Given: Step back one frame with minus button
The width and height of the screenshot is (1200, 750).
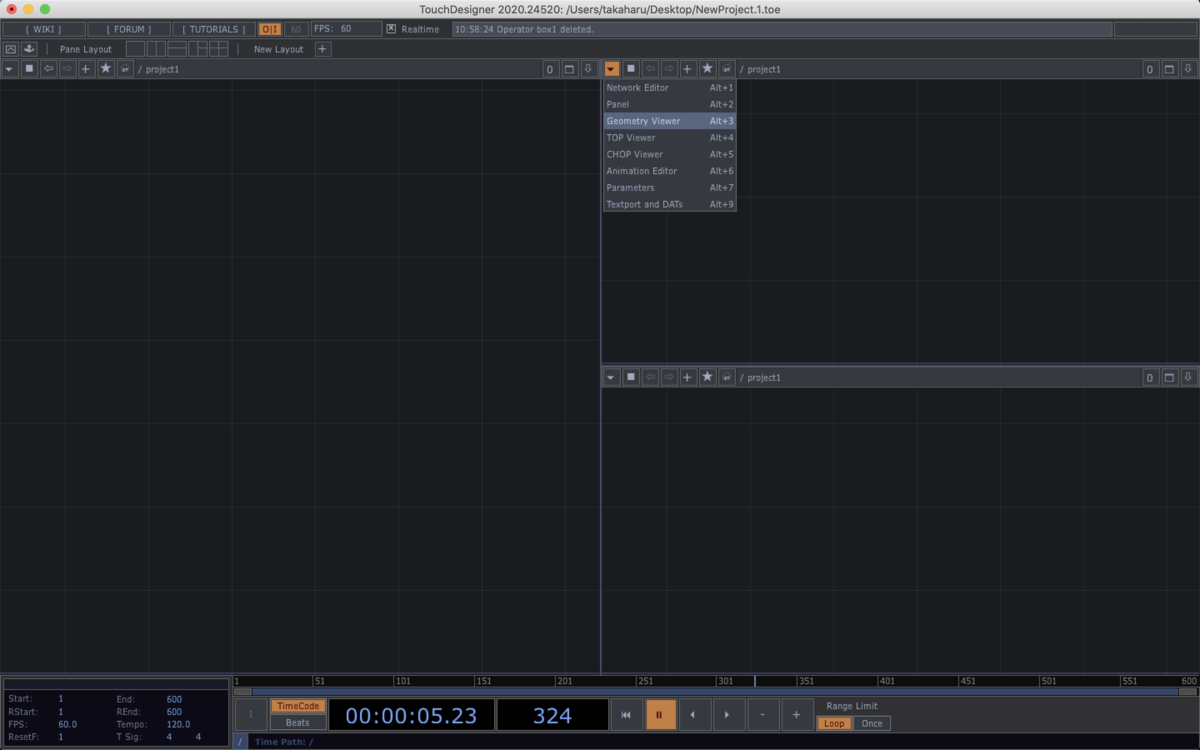Looking at the screenshot, I should 762,715.
